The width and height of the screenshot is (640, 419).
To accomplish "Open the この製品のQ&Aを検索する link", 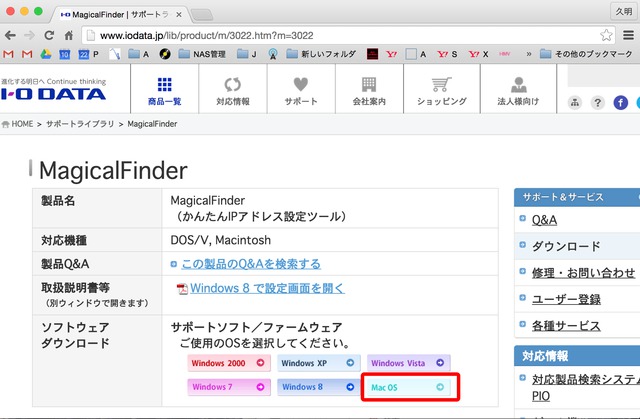I will click(251, 264).
